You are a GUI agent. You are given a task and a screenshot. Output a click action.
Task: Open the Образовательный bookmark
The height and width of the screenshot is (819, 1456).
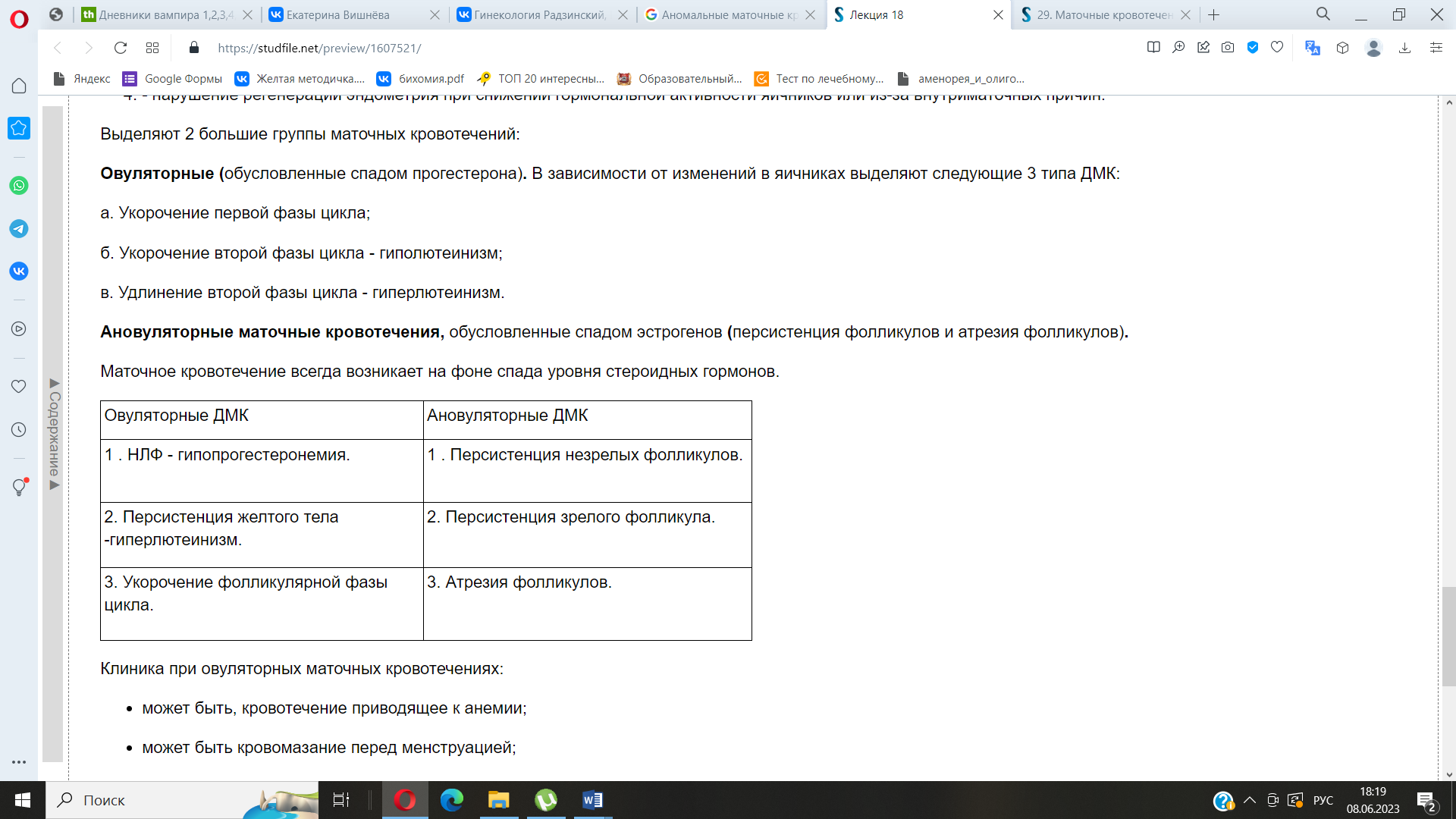pos(679,79)
